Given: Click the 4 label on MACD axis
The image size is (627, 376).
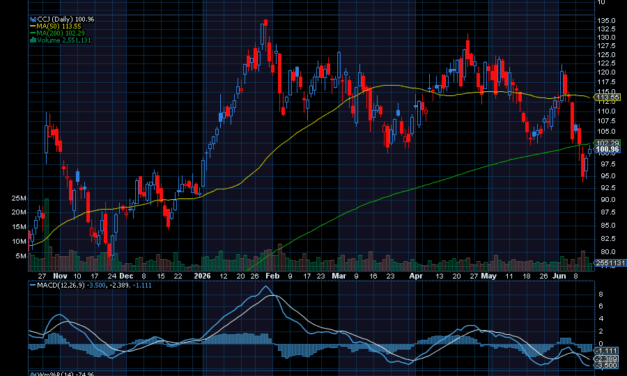Looking at the screenshot, I should 600,319.
